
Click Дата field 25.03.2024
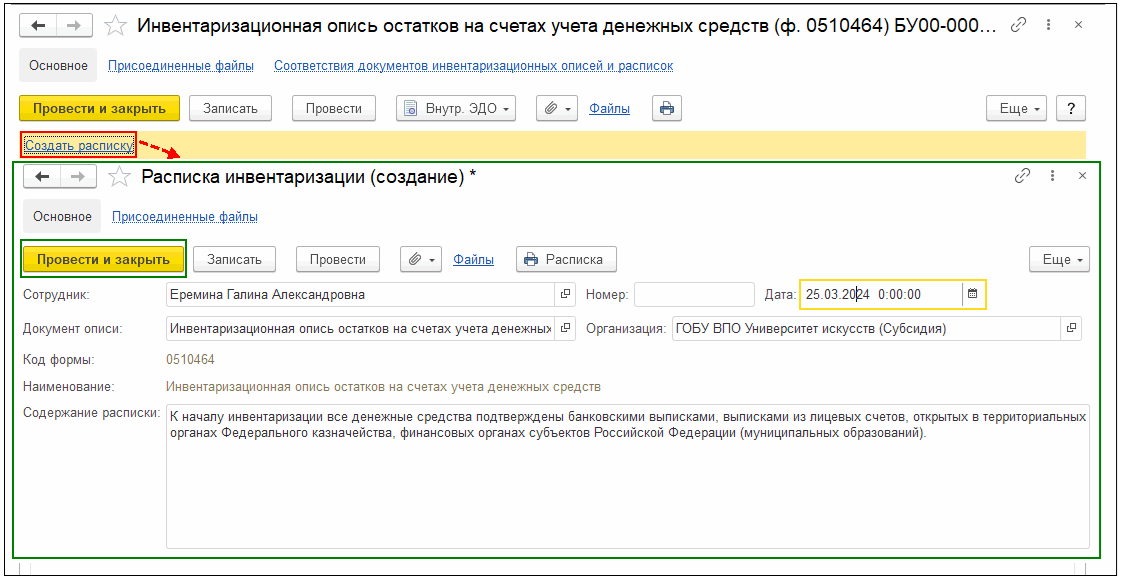(x=882, y=294)
